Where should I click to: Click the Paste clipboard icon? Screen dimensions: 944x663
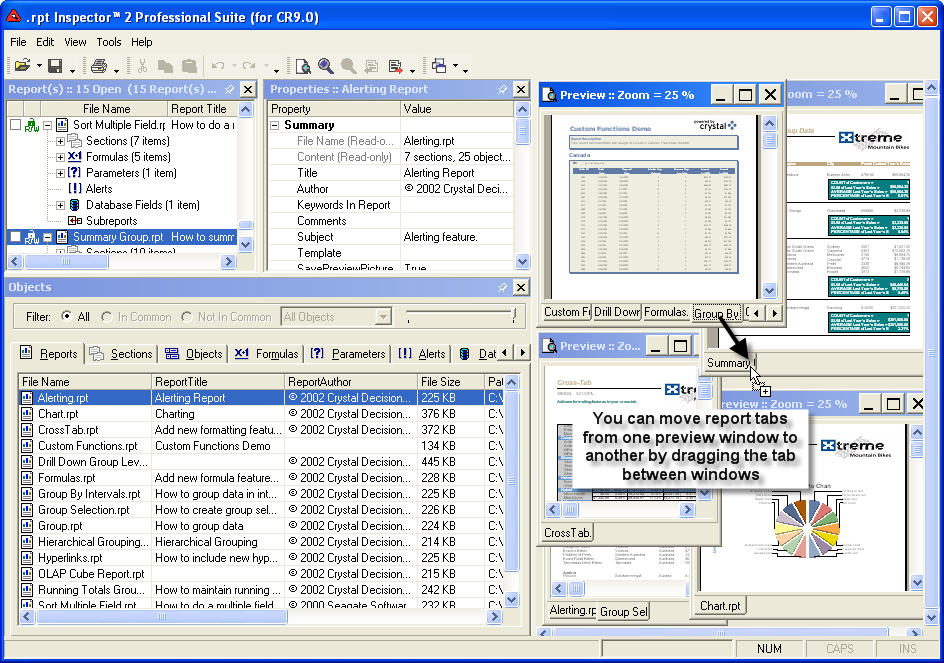[189, 65]
